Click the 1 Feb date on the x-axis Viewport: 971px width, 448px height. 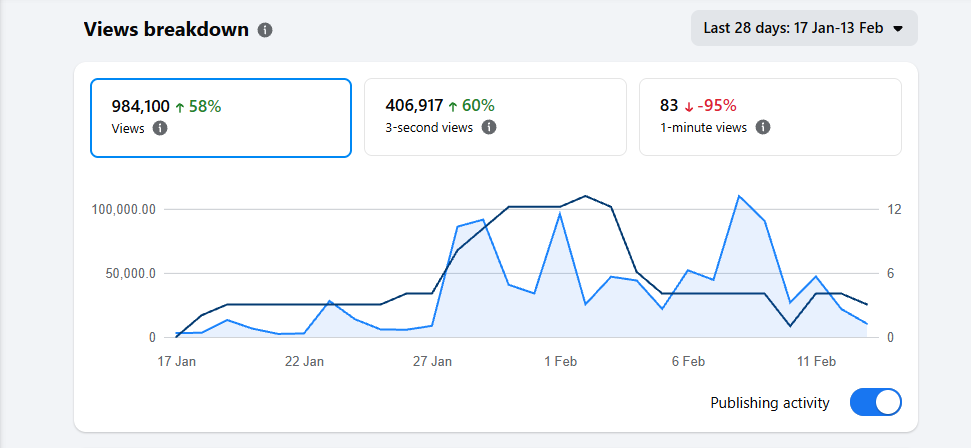coord(560,361)
